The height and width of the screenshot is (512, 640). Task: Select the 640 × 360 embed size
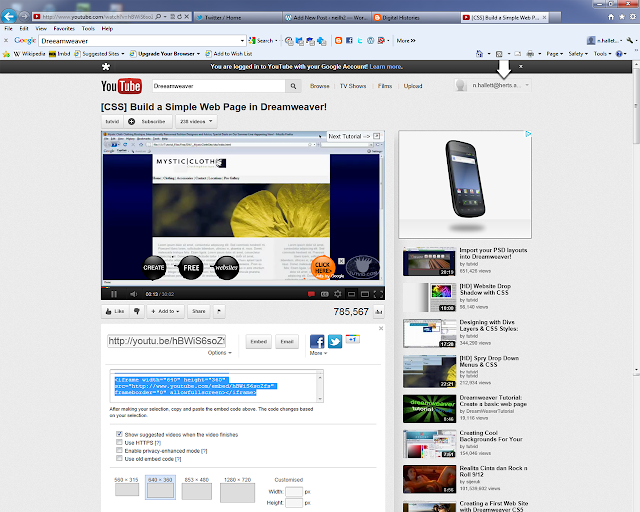click(160, 487)
